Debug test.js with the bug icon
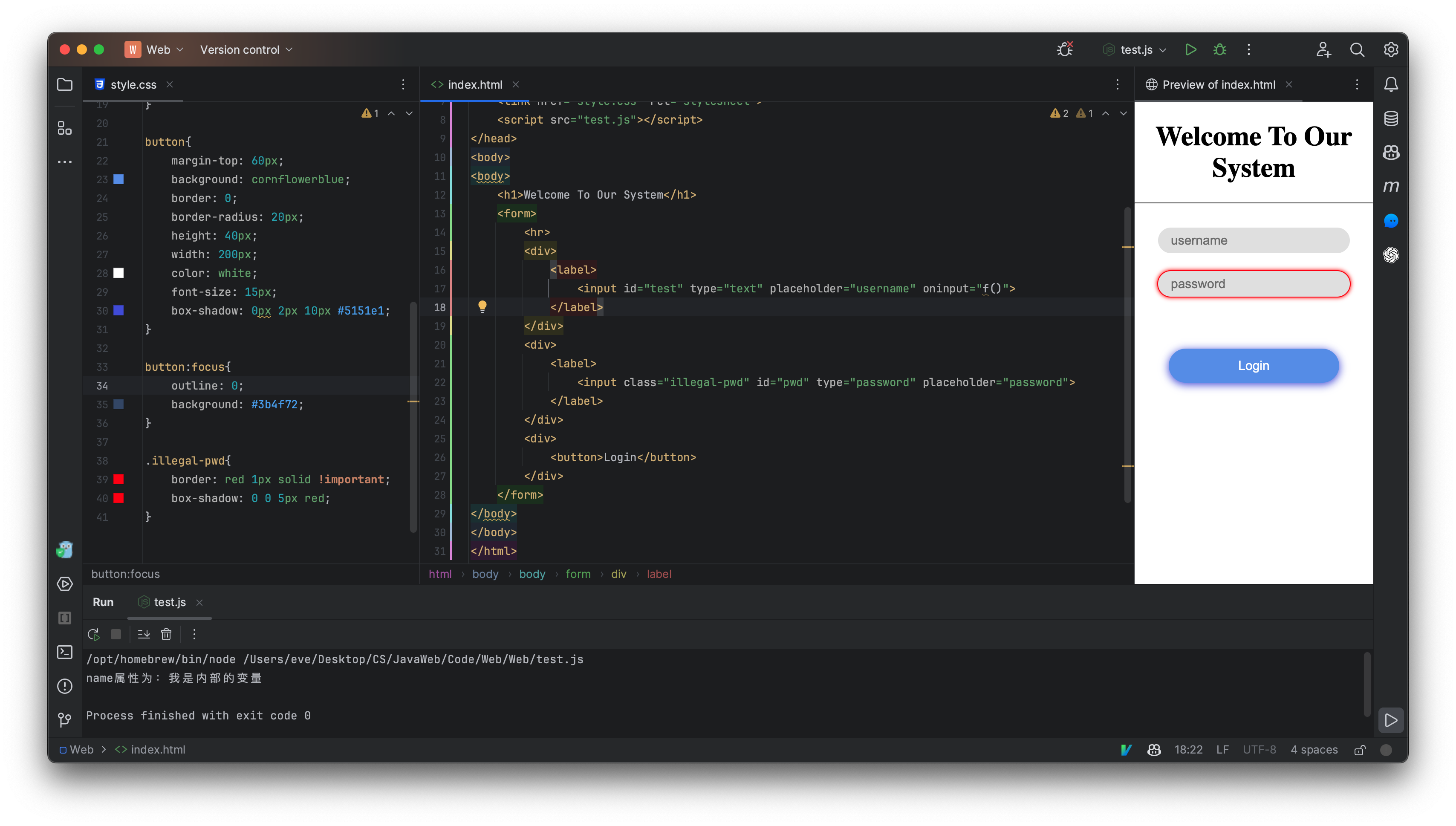This screenshot has width=1456, height=826. (x=1219, y=50)
